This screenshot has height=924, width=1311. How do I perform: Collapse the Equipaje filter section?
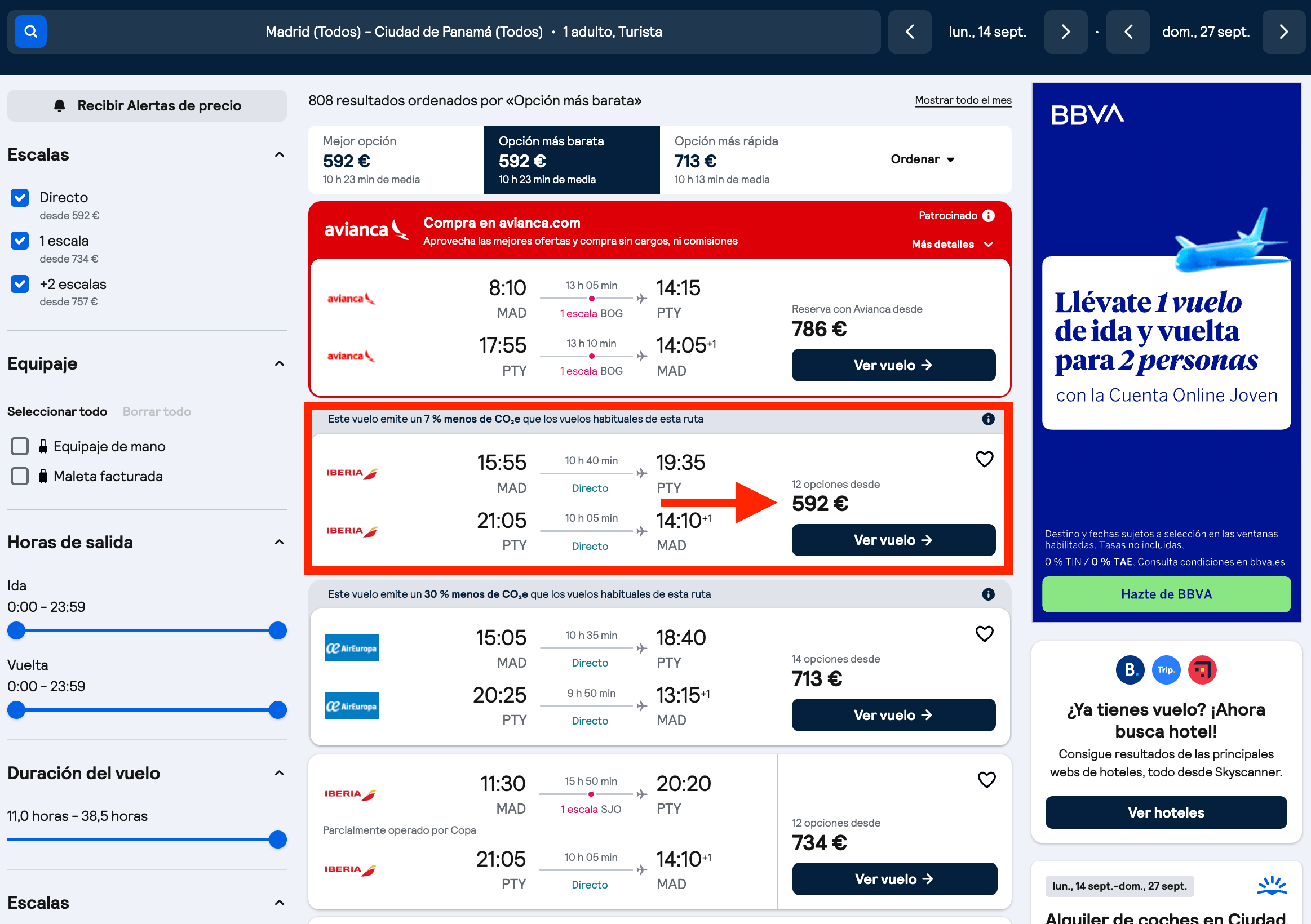click(279, 363)
